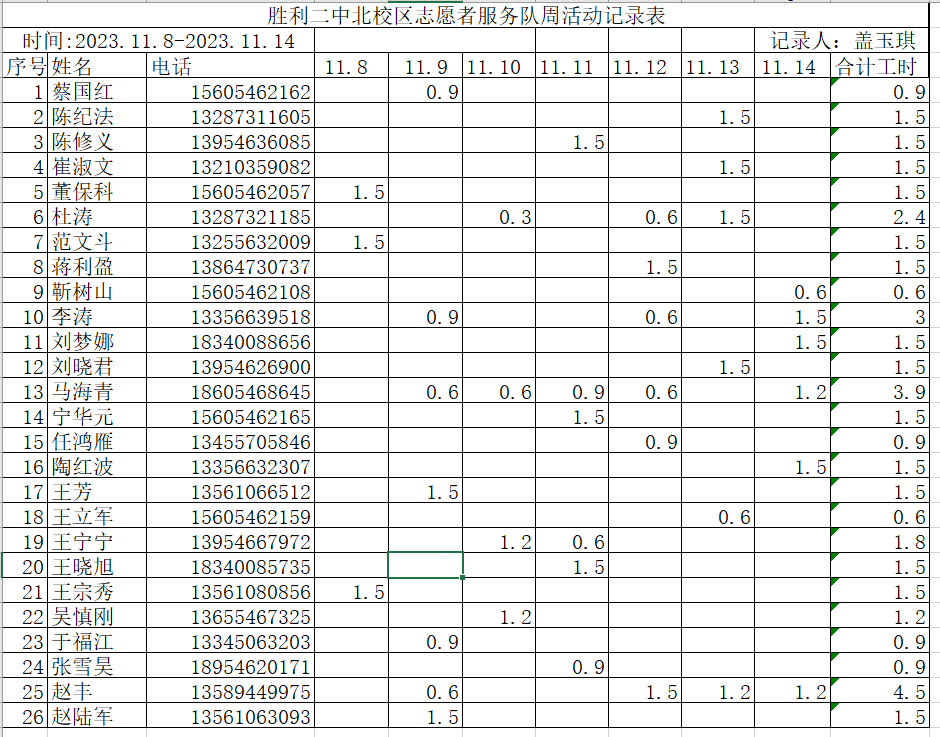Click the 11.10 date header
The image size is (940, 737).
[499, 66]
